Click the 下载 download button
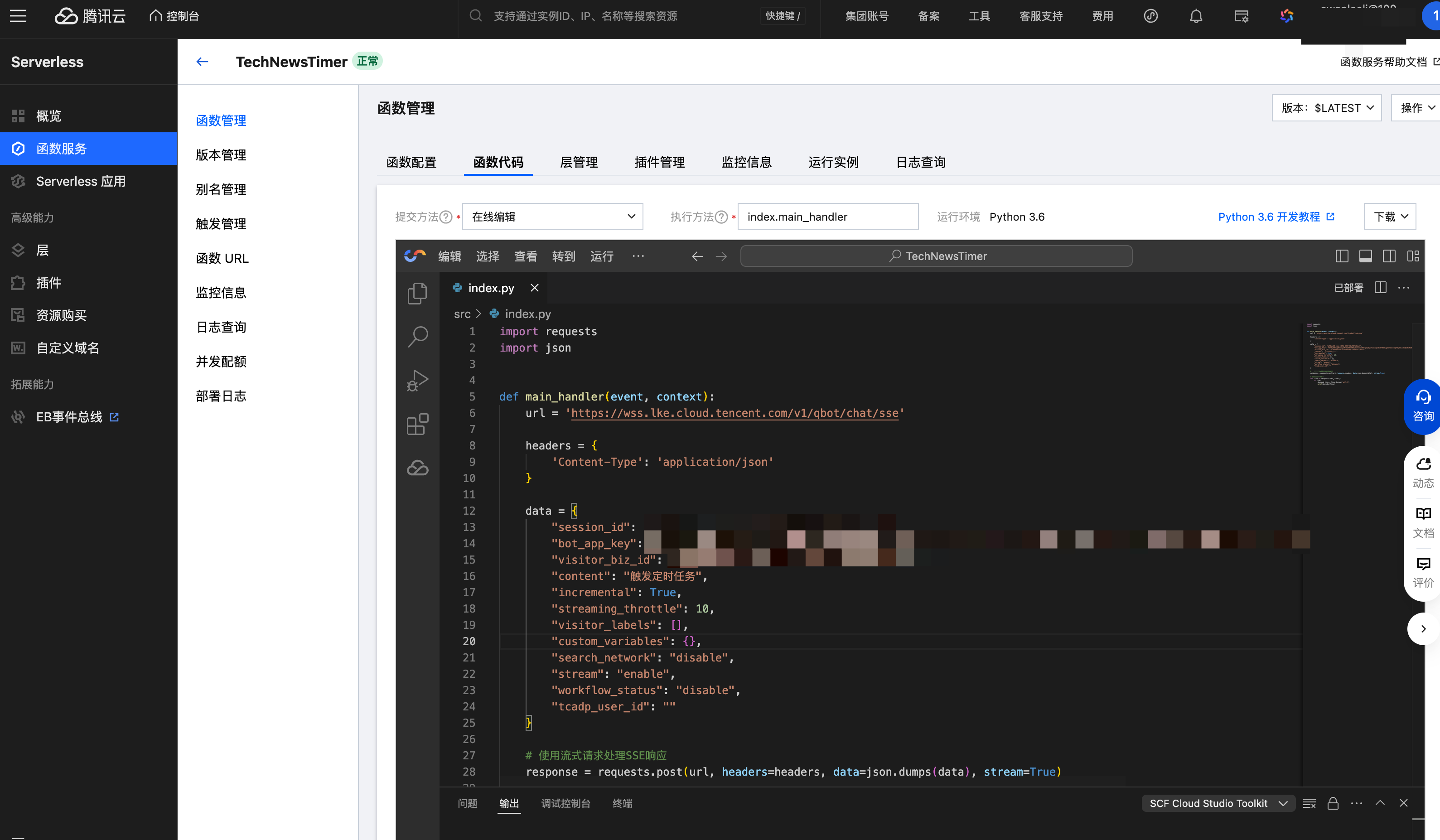Viewport: 1440px width, 840px height. pos(1390,217)
